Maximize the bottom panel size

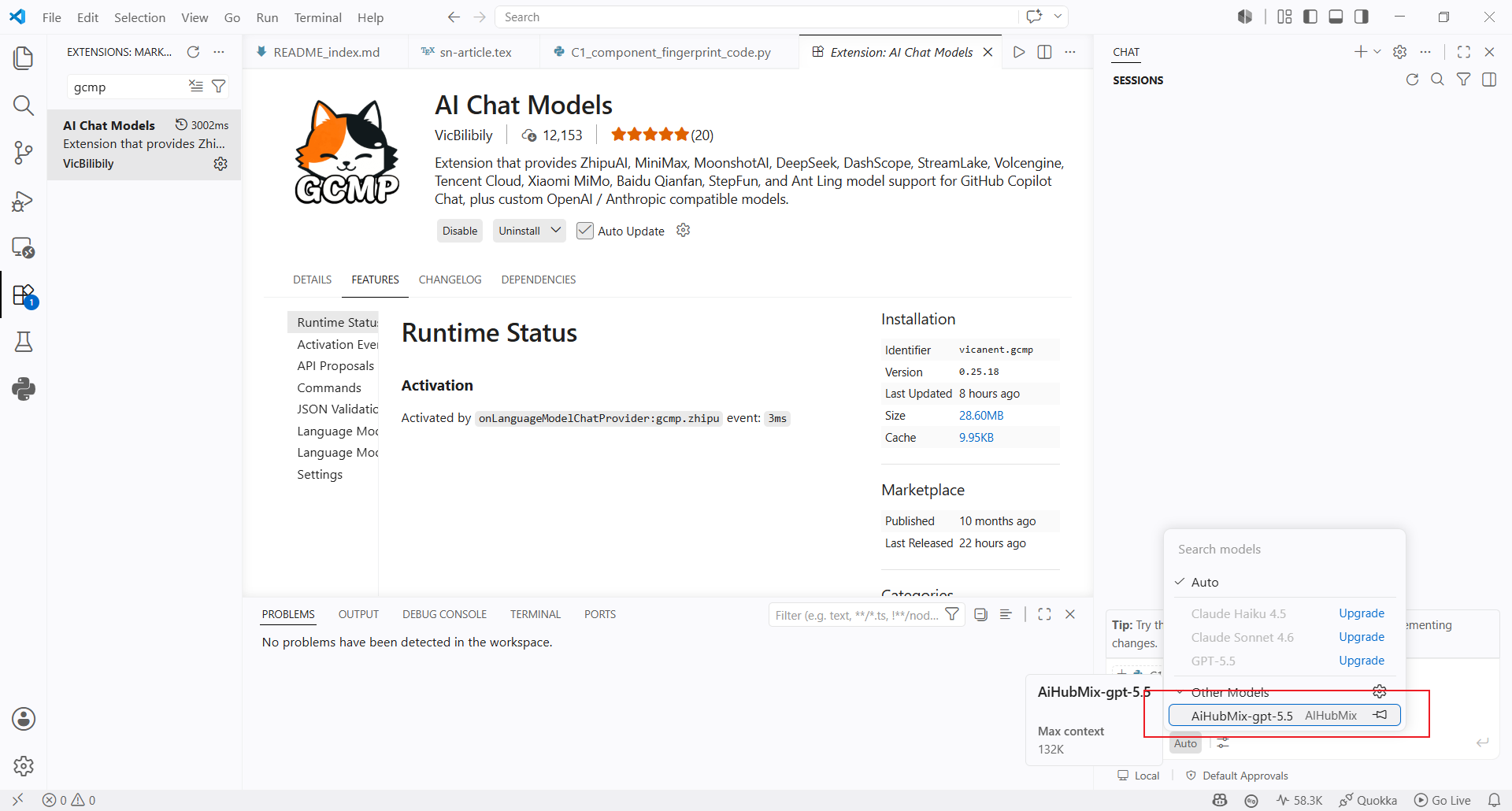click(1044, 614)
